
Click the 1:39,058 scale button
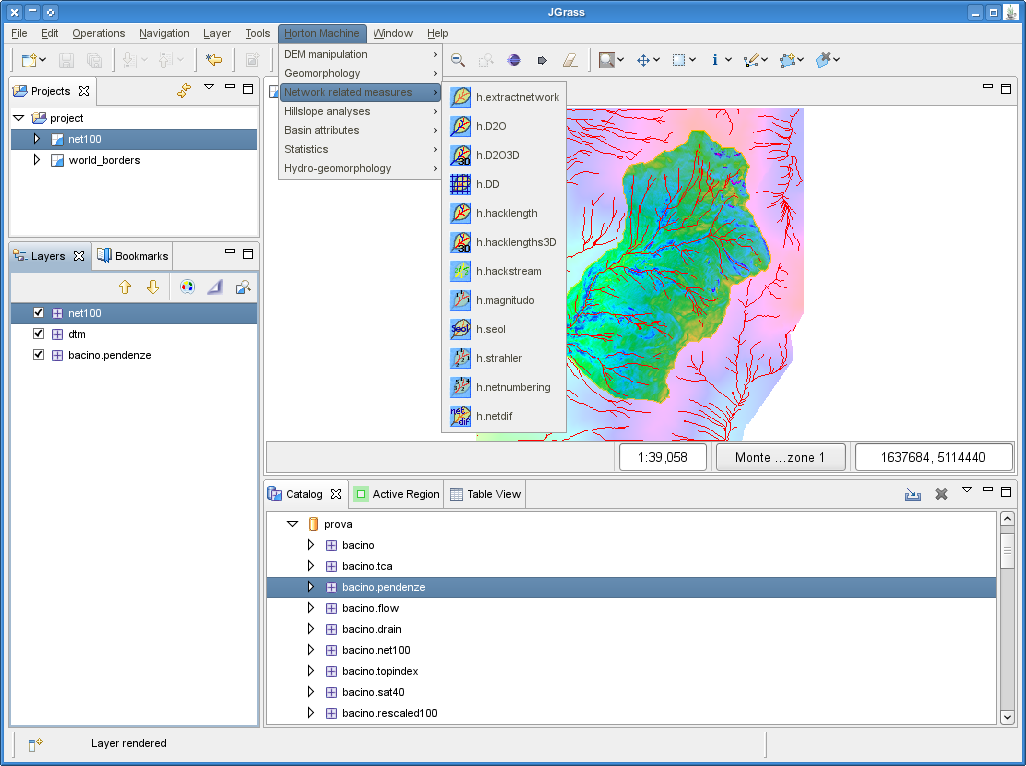tap(662, 457)
